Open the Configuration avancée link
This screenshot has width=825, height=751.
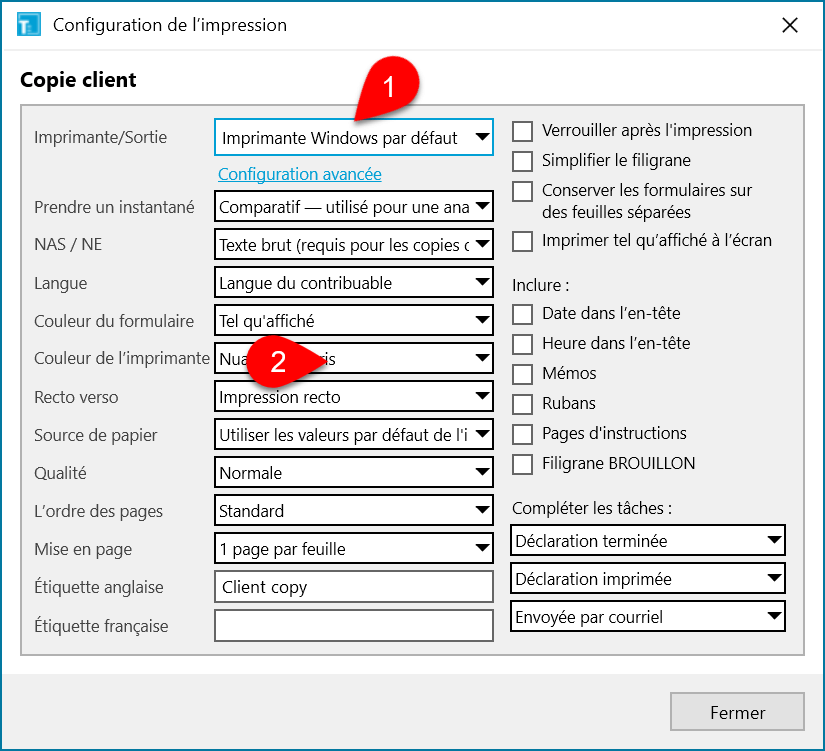(x=299, y=174)
